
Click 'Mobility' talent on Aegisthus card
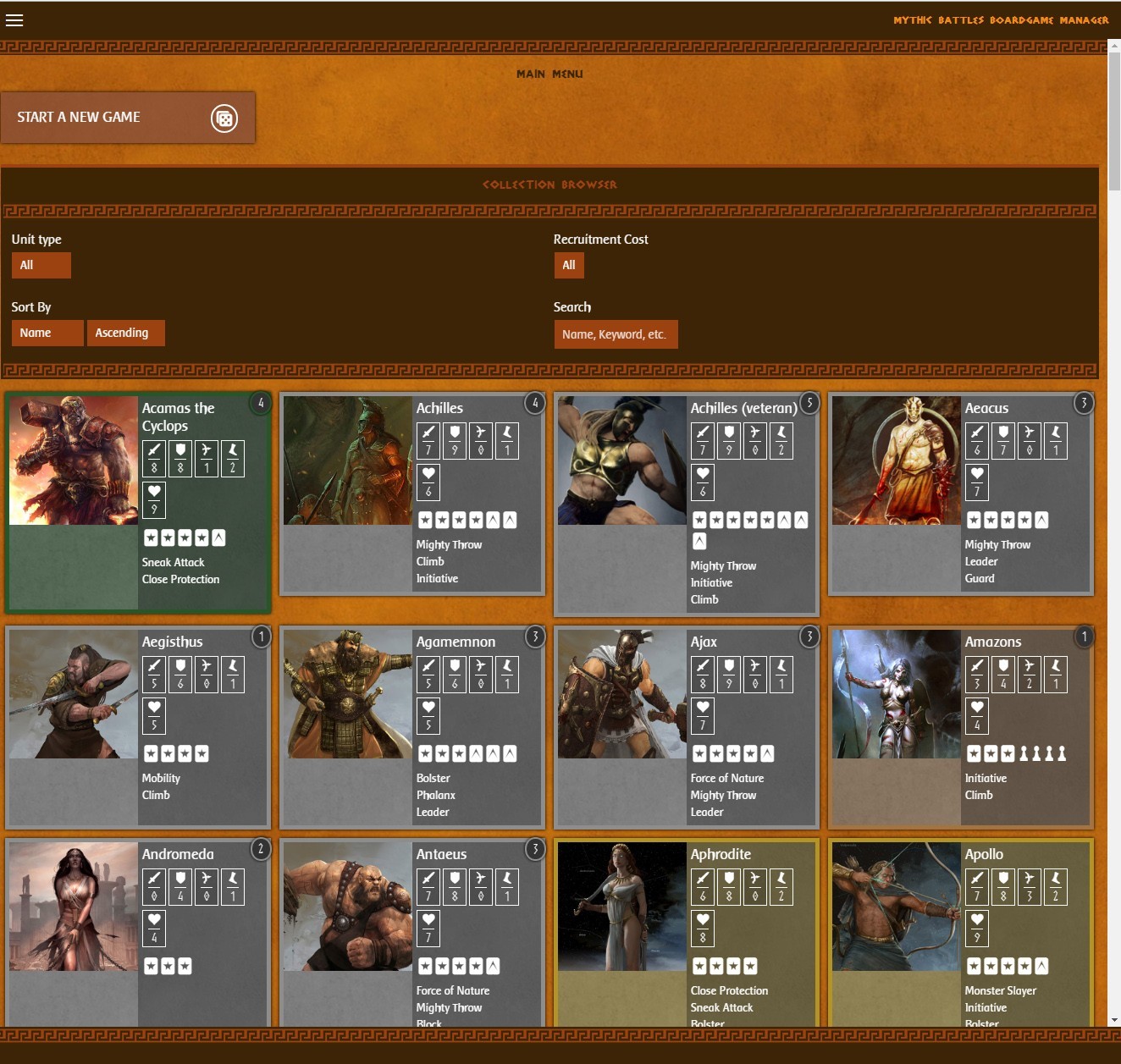[x=161, y=779]
